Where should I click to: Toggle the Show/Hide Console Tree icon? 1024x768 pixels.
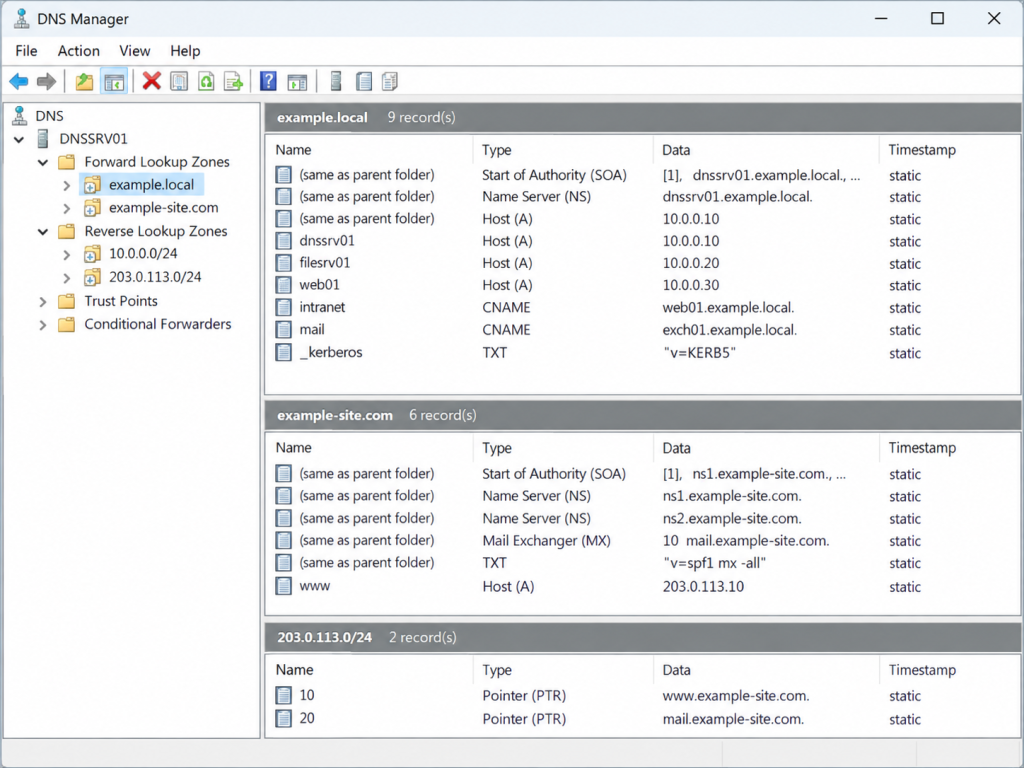[x=114, y=82]
